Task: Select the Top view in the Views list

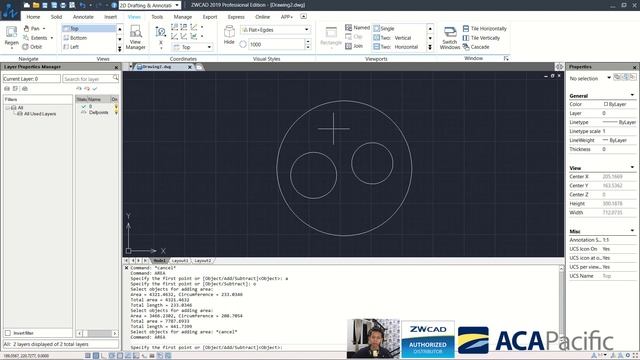Action: point(89,29)
